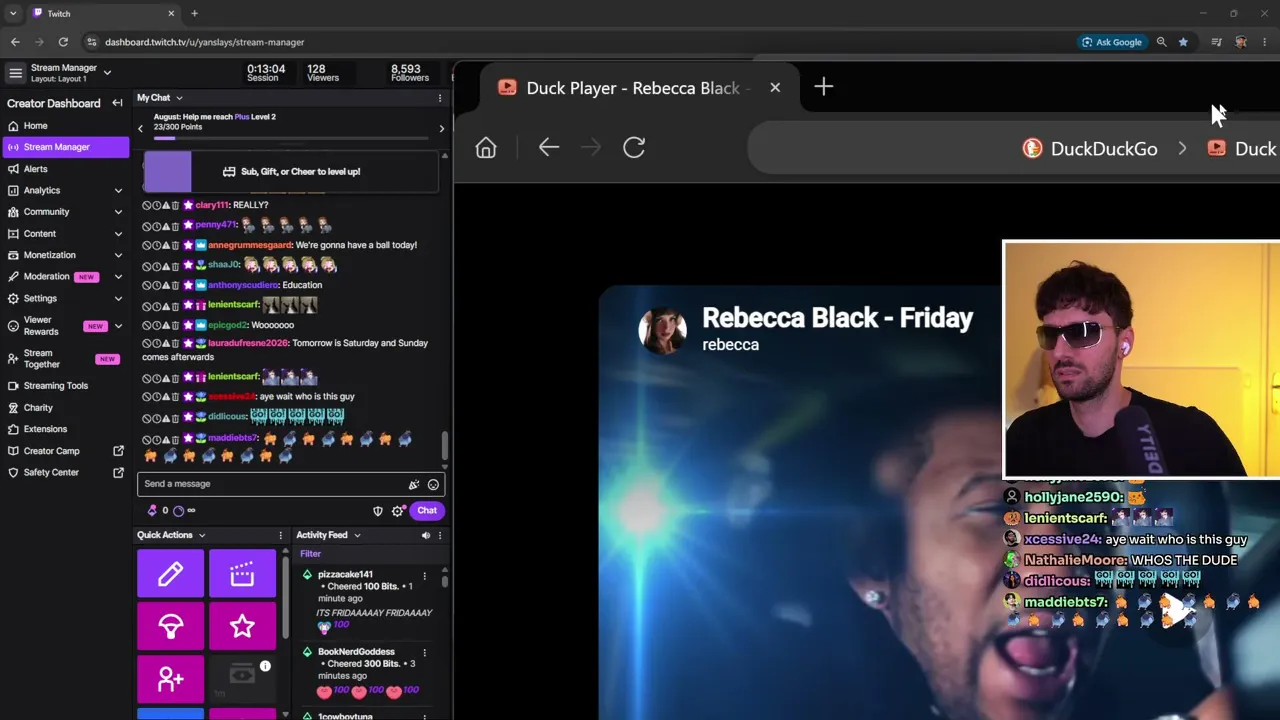Select Stream Manager in the sidebar

coord(66,147)
